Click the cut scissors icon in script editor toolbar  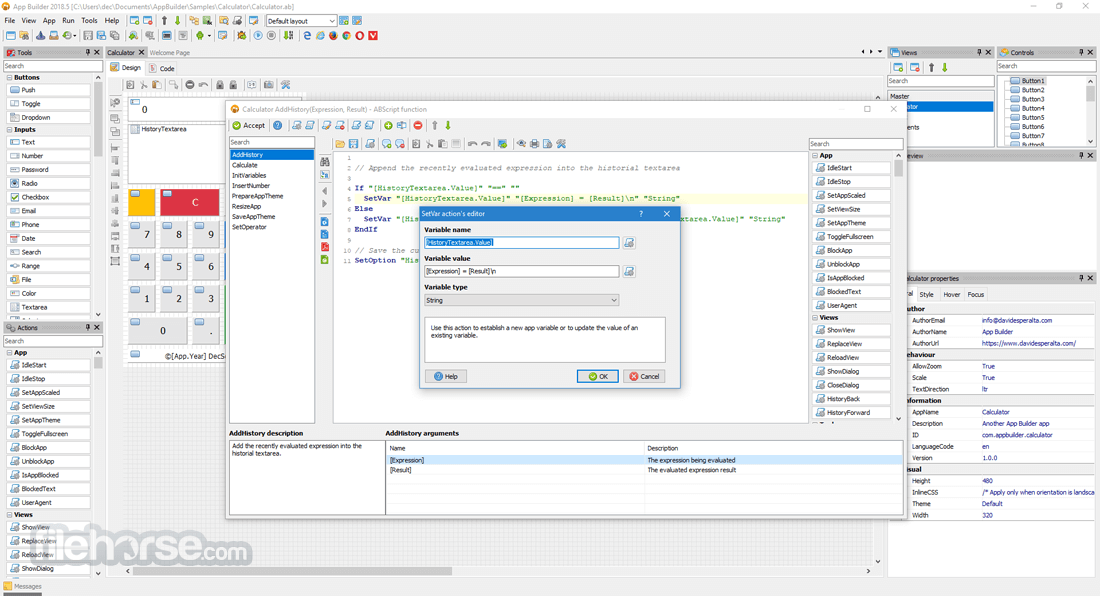point(429,144)
